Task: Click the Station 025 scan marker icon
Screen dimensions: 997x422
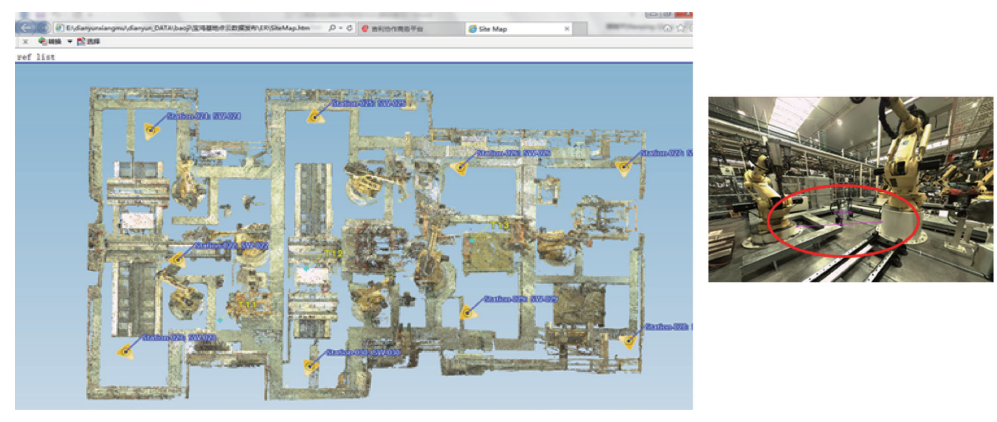Action: point(313,116)
